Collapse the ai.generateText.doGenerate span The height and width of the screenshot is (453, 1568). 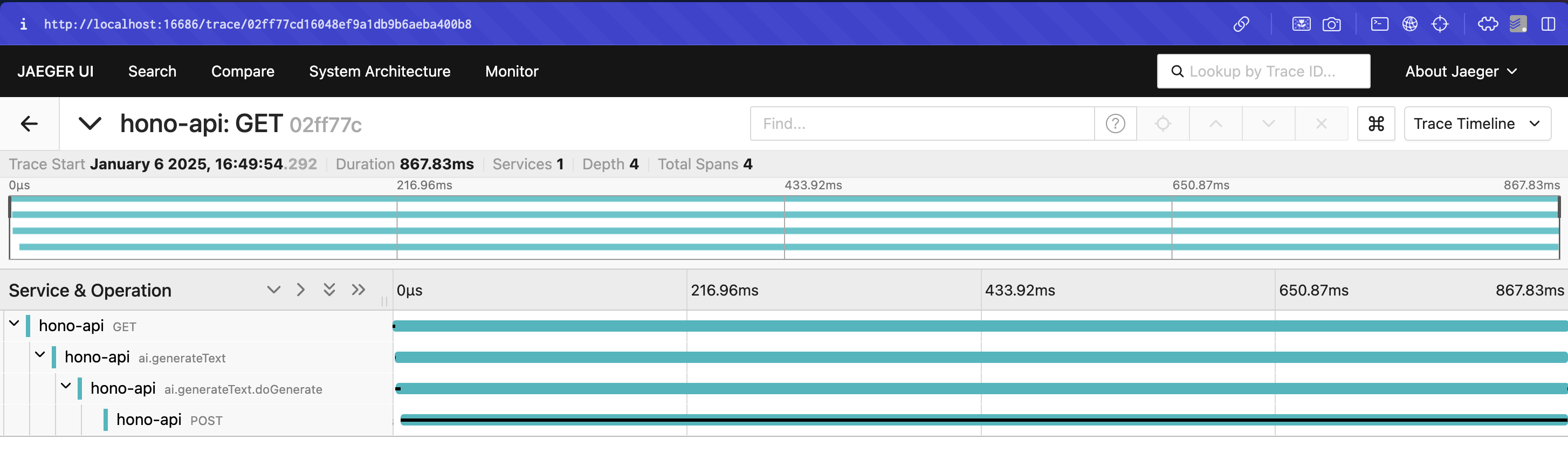click(x=66, y=386)
